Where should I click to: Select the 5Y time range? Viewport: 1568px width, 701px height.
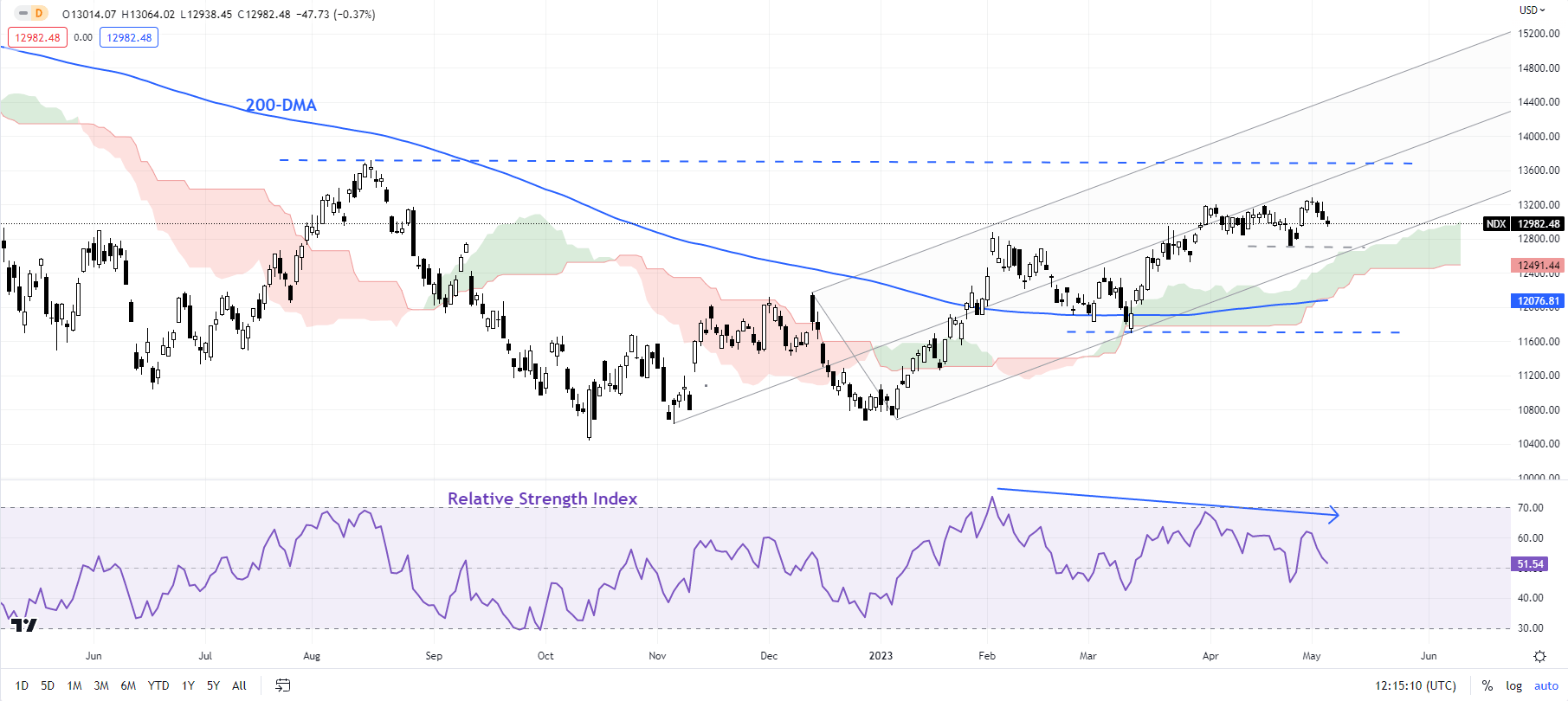[213, 685]
